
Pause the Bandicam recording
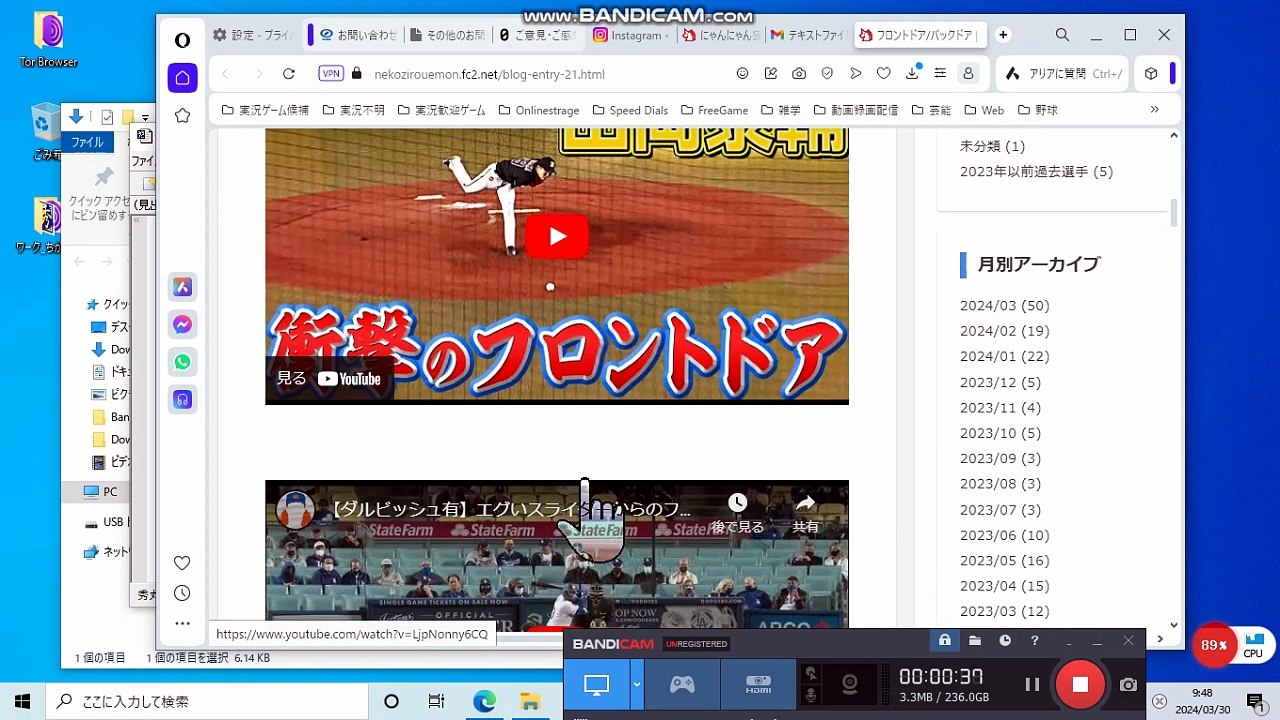[x=1032, y=685]
